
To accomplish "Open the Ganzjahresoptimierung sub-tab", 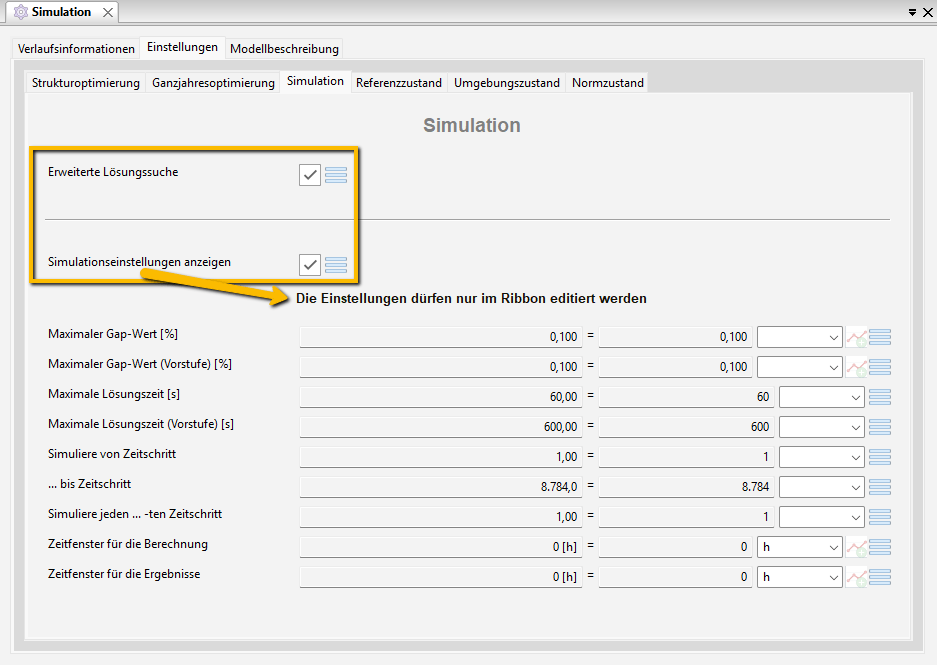I will [x=213, y=83].
